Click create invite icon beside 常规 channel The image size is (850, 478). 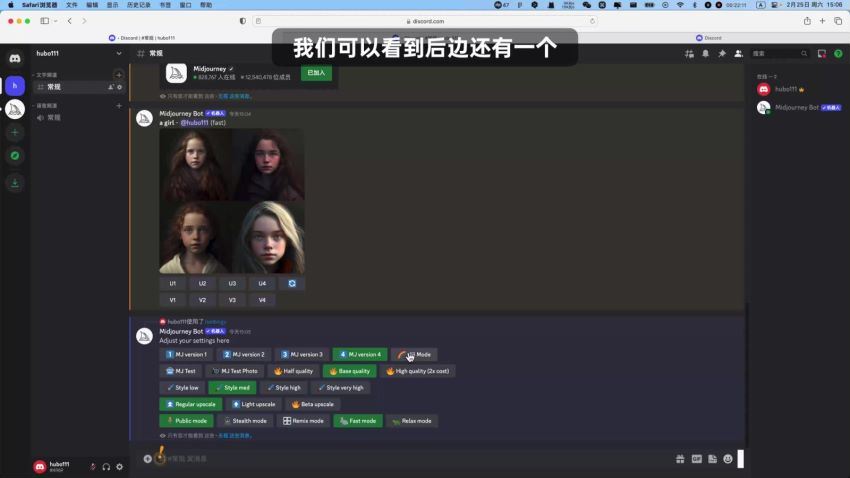111,87
